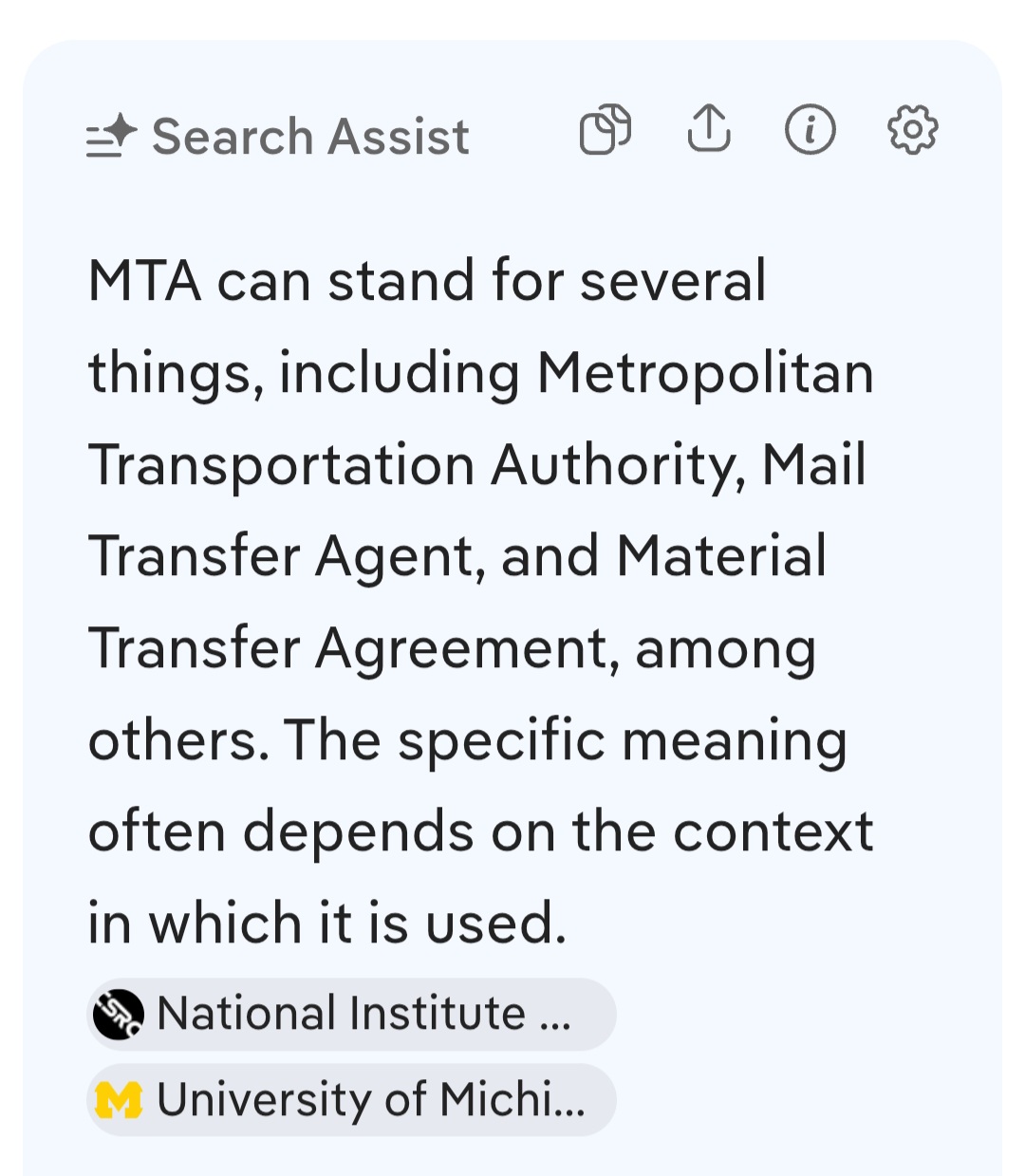Tap the truncated 'University of Michi...' label
This screenshot has height=1176, width=1025.
pos(370,1099)
